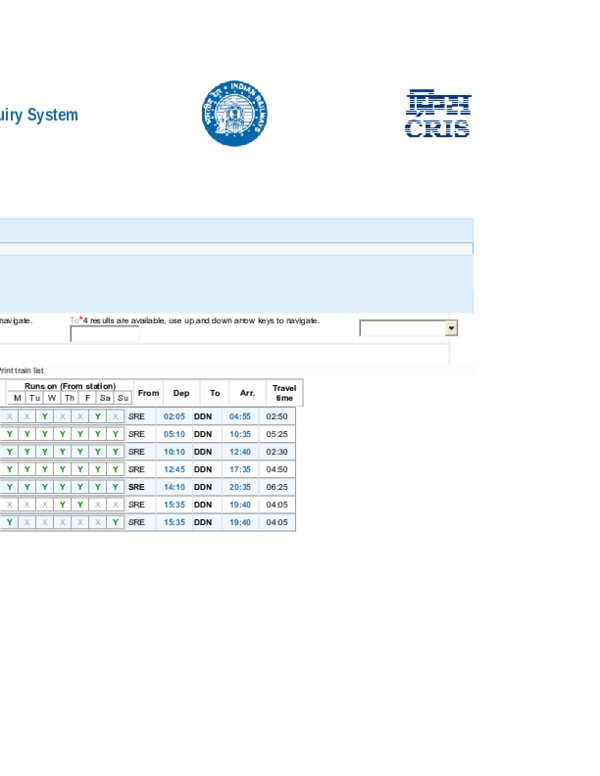Click the 'To' column header in the table
This screenshot has height=776, width=600.
214,393
